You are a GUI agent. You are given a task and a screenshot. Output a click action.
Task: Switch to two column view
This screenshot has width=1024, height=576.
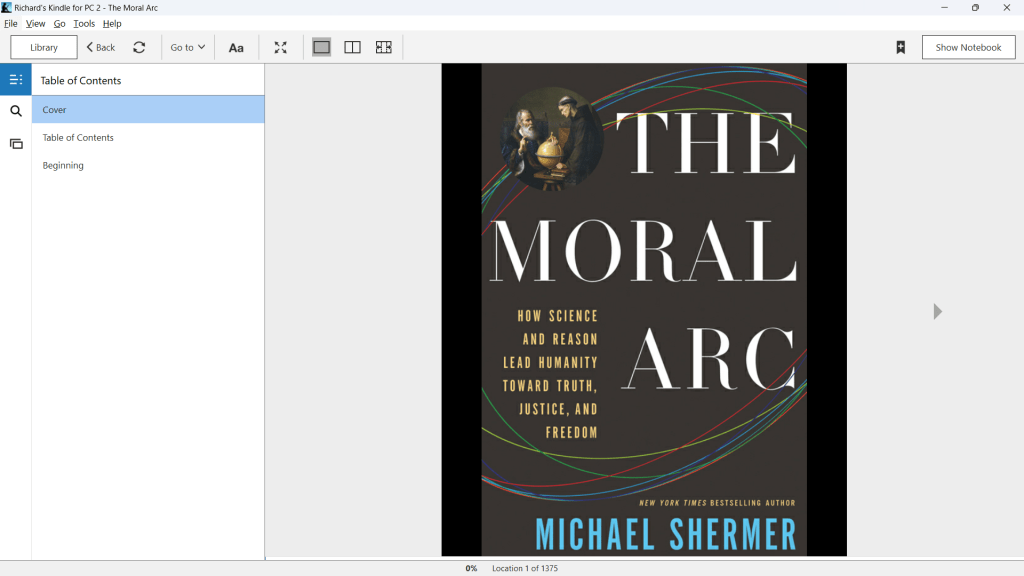[x=352, y=47]
